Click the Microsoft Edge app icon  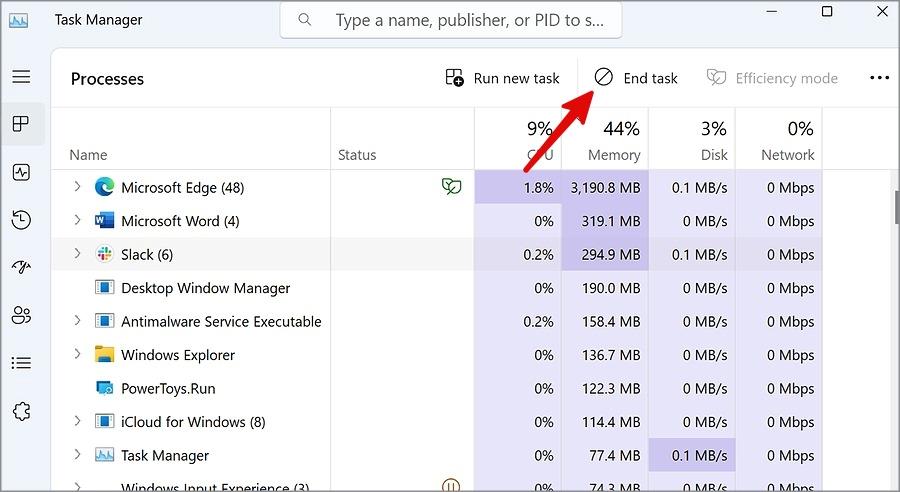pyautogui.click(x=104, y=187)
